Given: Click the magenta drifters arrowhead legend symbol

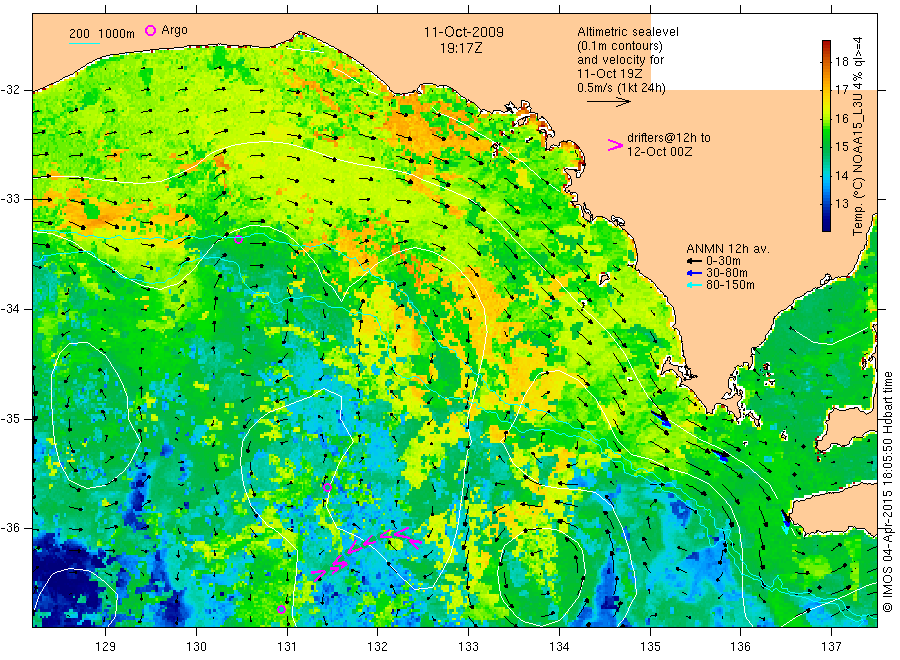Looking at the screenshot, I should click(615, 145).
